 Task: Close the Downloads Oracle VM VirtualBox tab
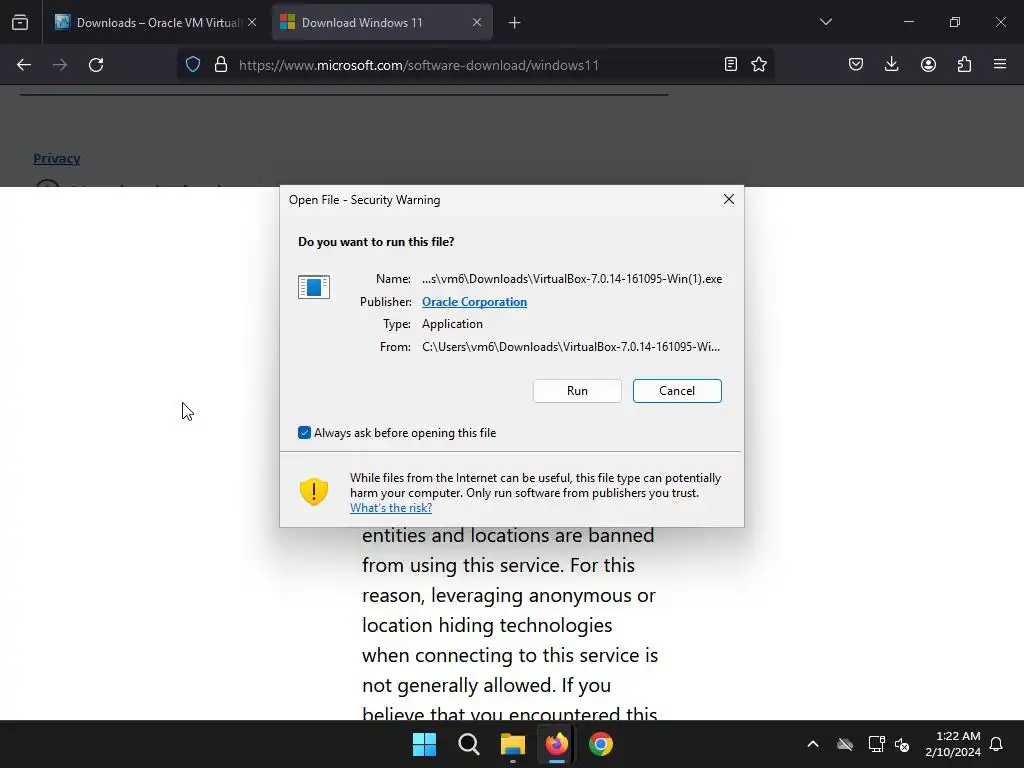pyautogui.click(x=252, y=23)
